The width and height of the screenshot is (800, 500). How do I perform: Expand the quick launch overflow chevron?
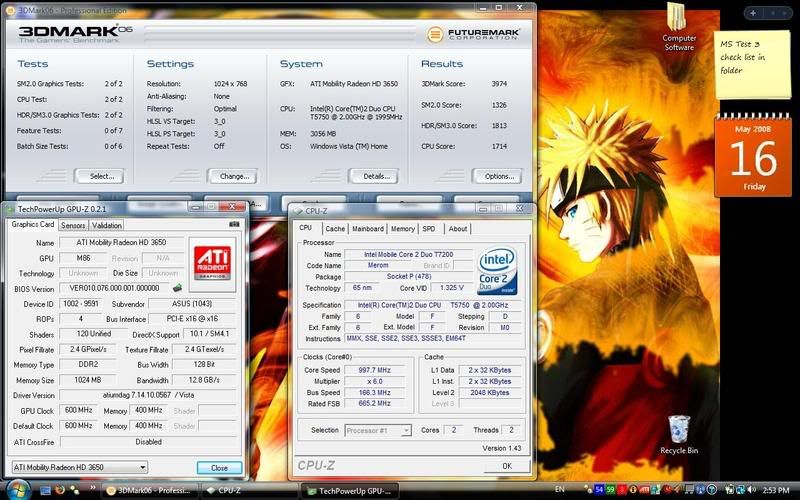(93, 487)
